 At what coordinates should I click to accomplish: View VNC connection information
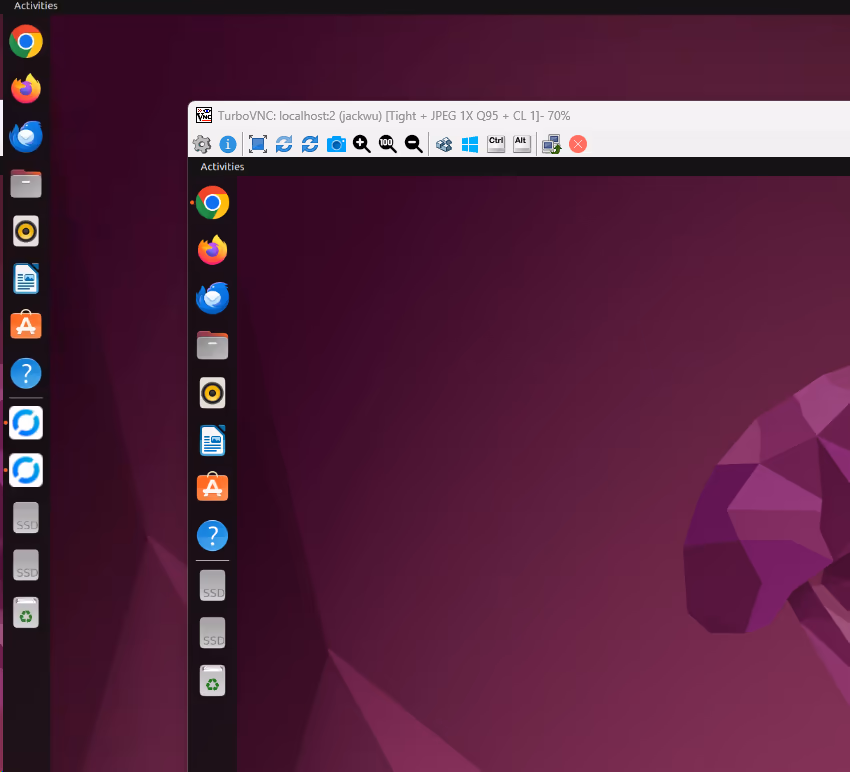227,144
